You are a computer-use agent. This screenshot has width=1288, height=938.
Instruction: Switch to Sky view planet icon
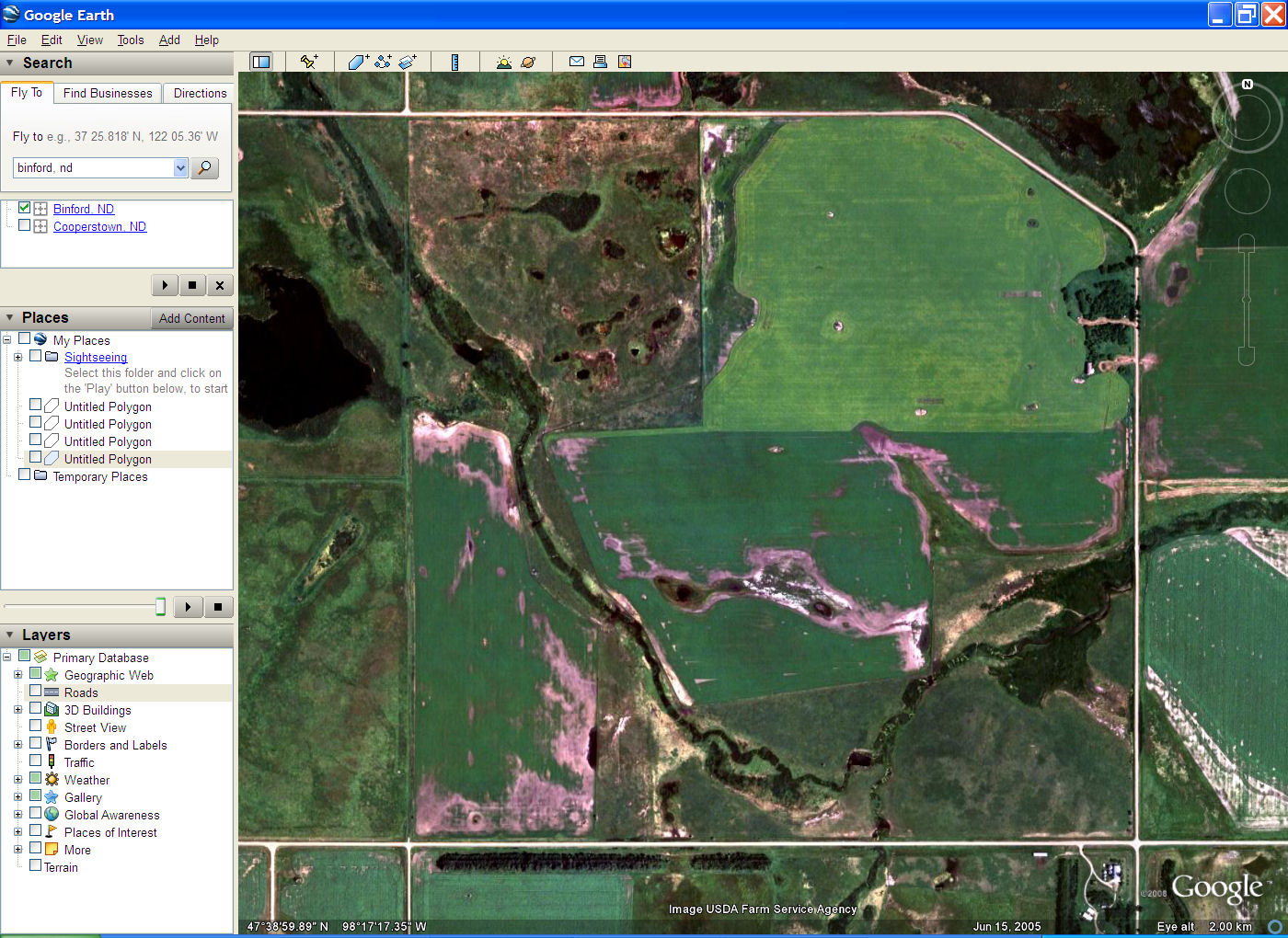[528, 62]
